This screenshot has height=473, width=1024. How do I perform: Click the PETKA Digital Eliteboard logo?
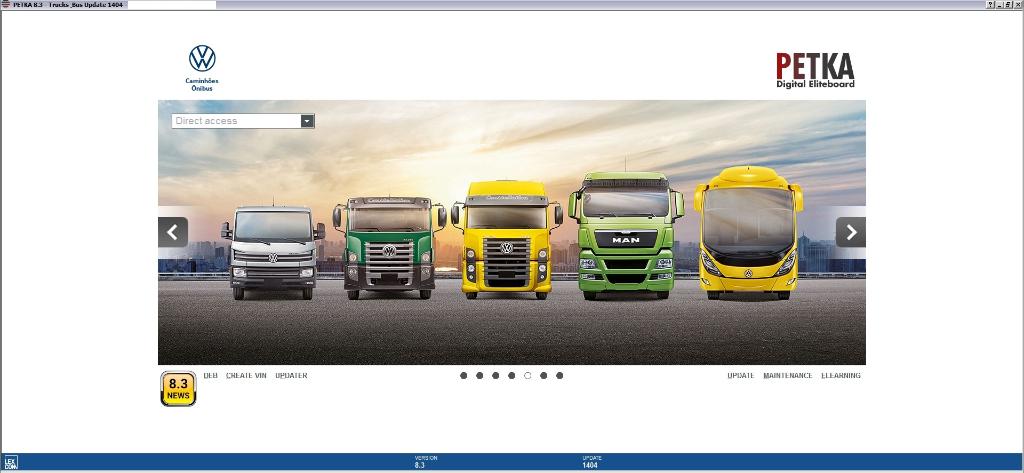tap(815, 71)
